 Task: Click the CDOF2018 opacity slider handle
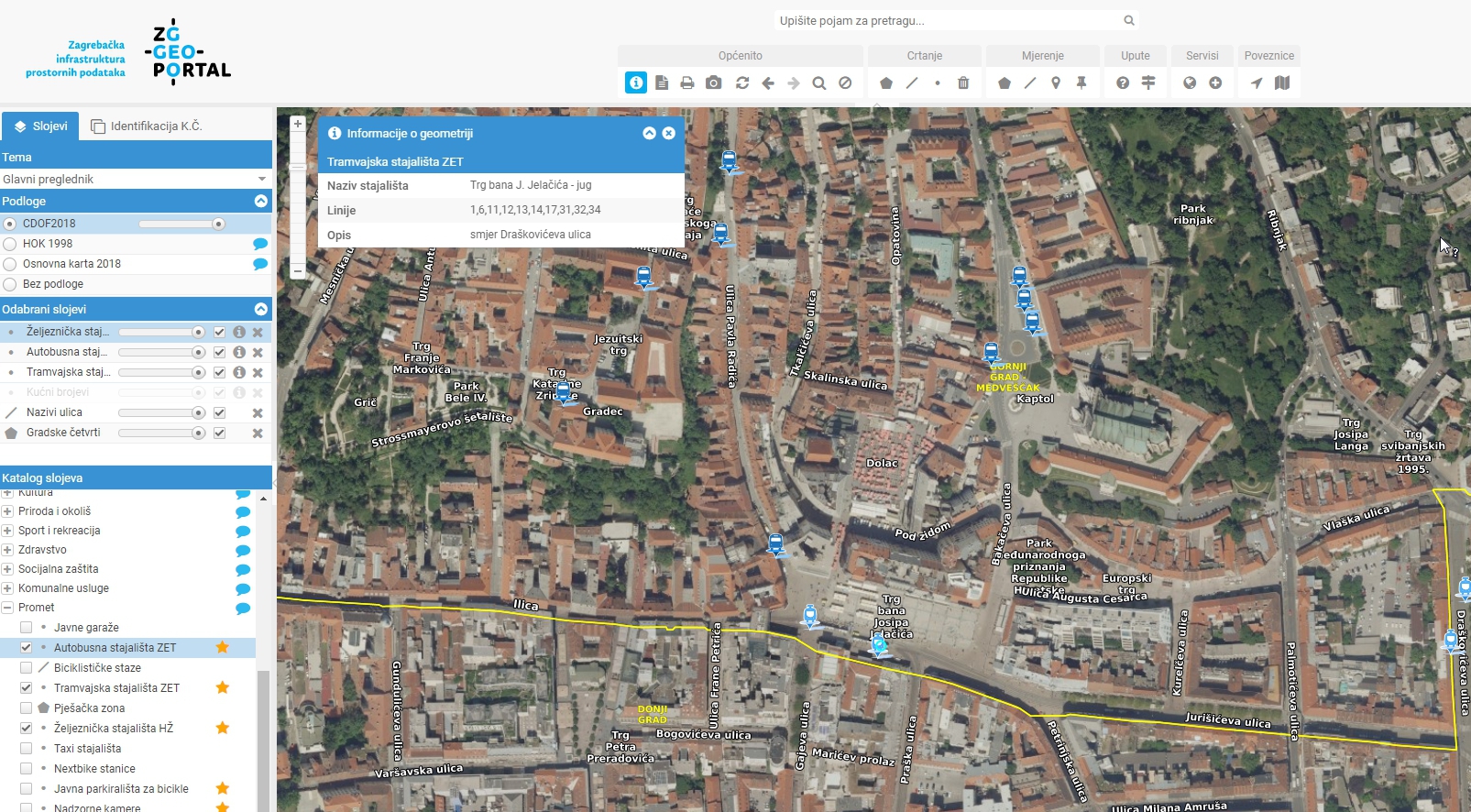point(218,224)
